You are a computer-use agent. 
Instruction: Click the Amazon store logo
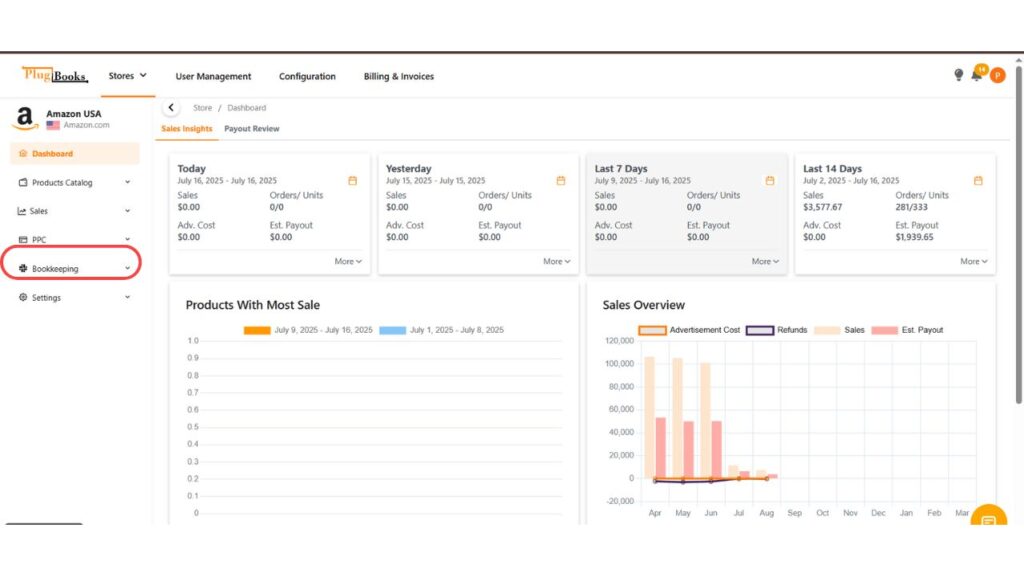point(25,118)
